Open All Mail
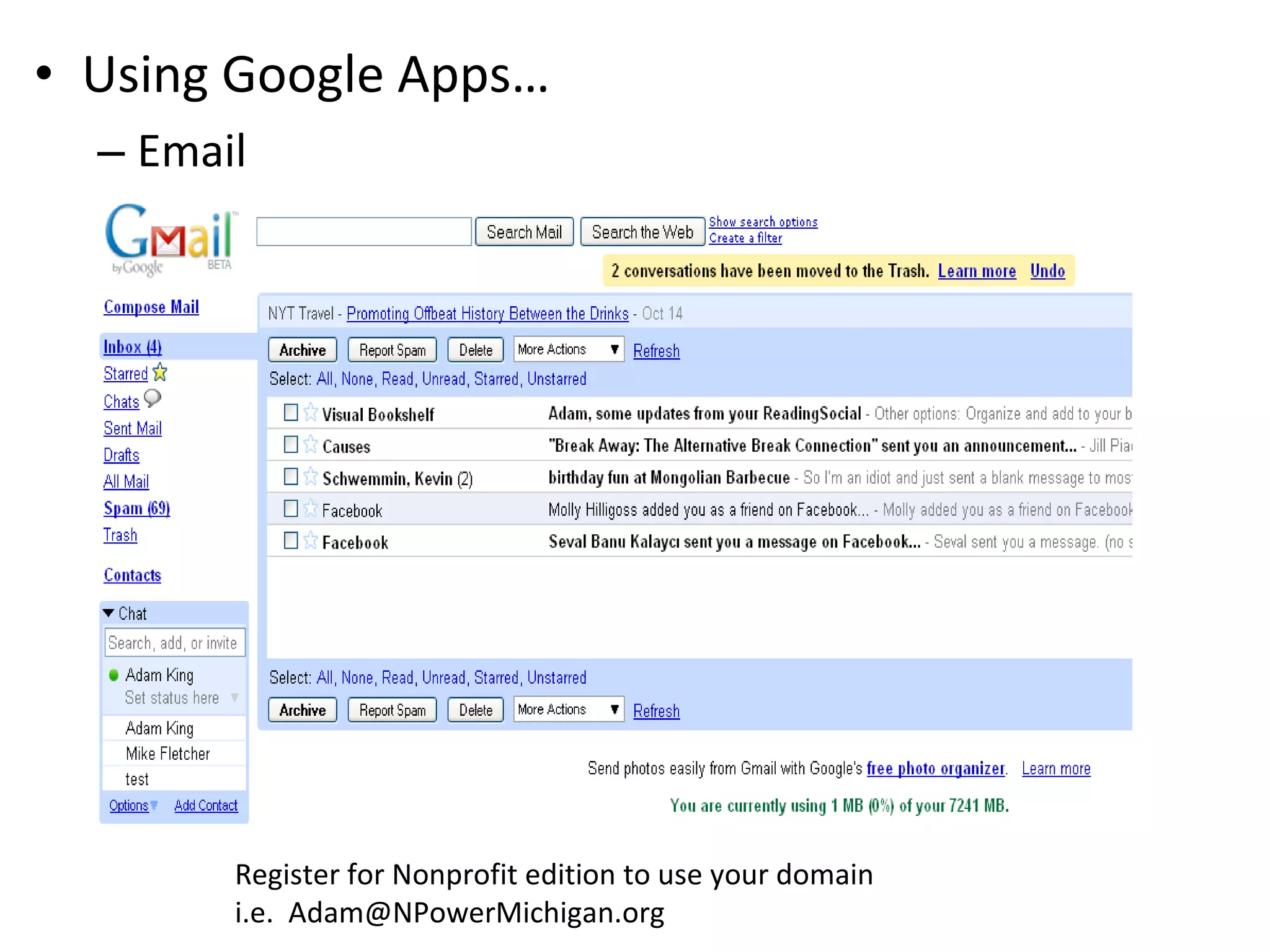The image size is (1270, 952). [127, 482]
